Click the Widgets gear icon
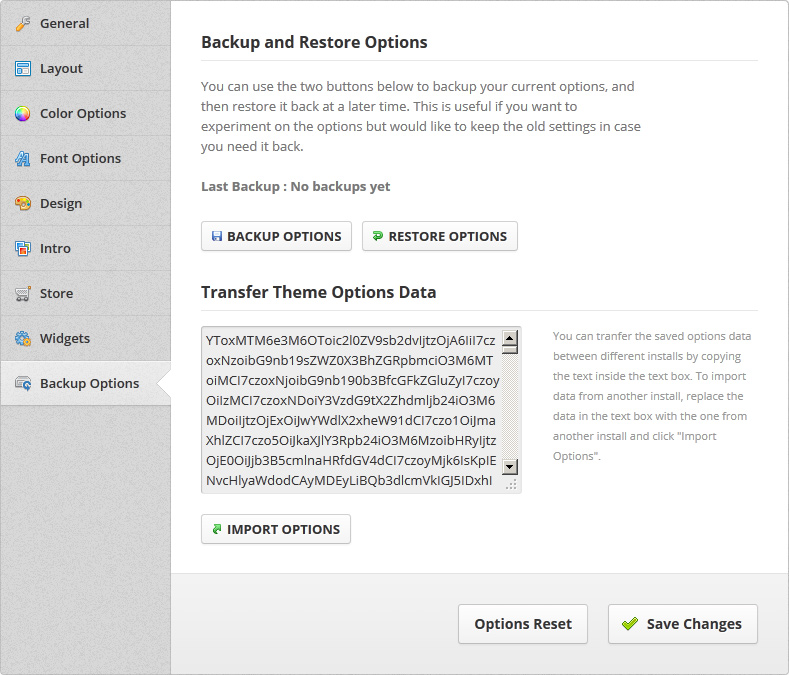Viewport: 789px width, 675px height. pos(23,338)
